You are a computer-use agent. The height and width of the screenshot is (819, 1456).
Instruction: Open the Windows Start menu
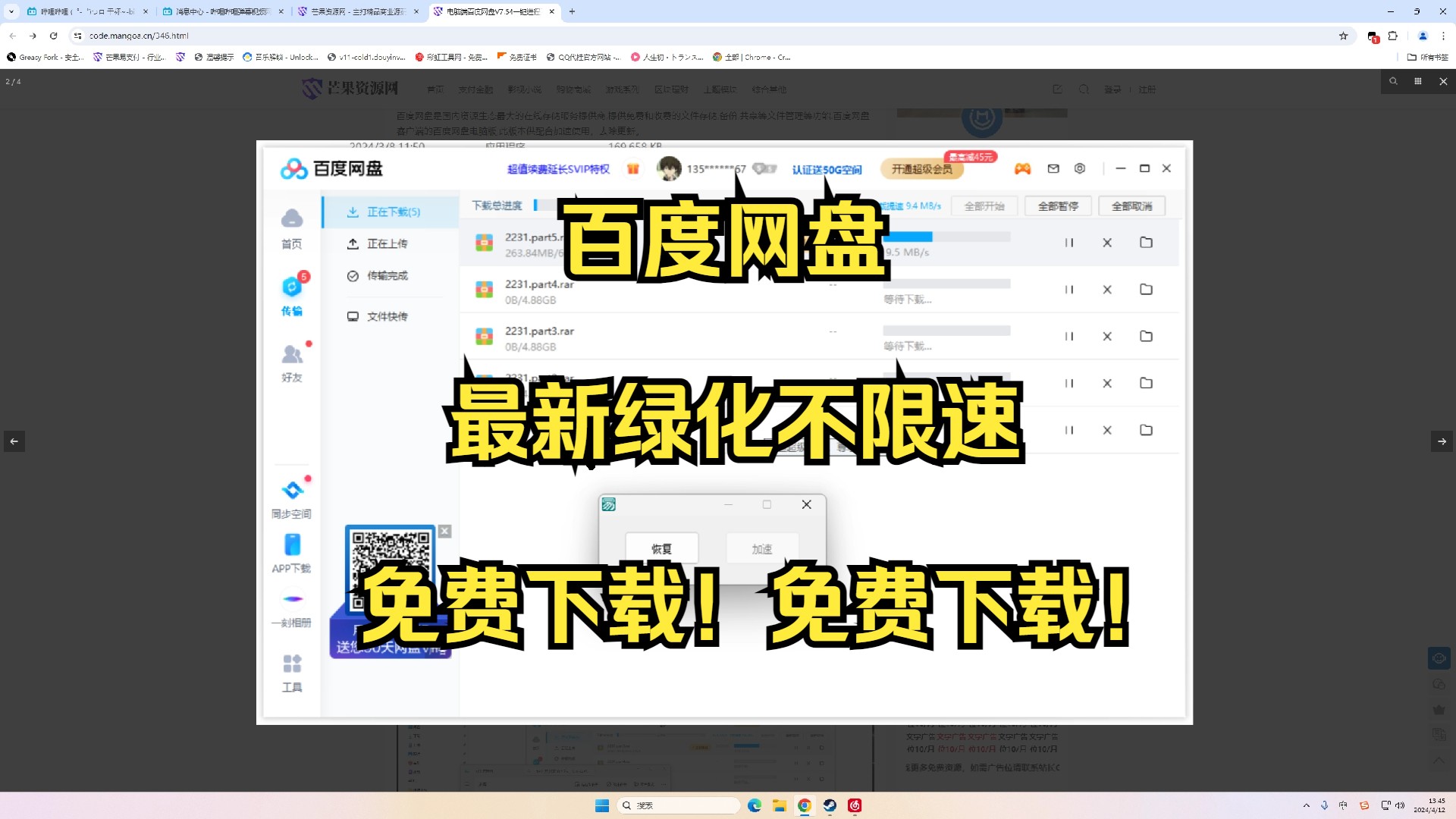[601, 805]
